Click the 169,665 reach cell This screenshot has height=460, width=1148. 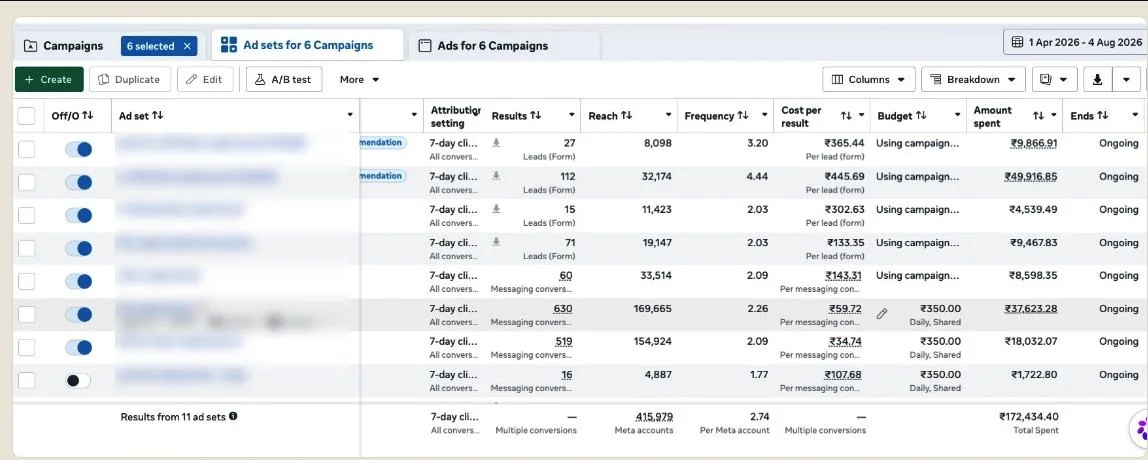tap(652, 308)
